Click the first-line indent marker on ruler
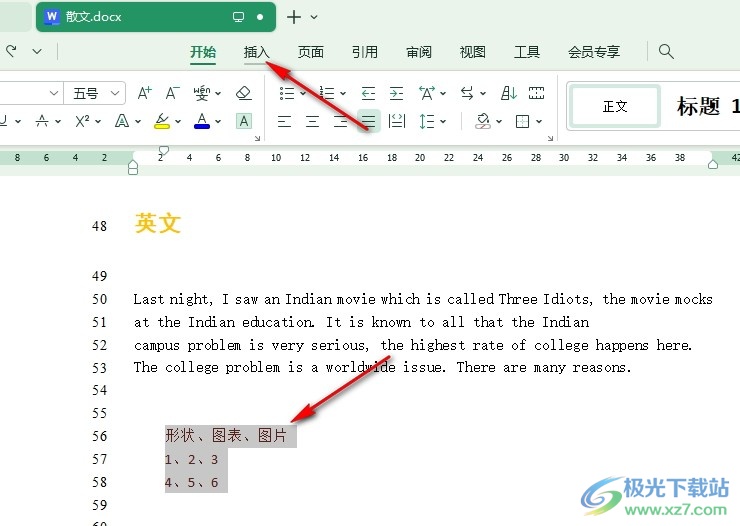Viewport: 740px width, 526px height. [x=164, y=151]
